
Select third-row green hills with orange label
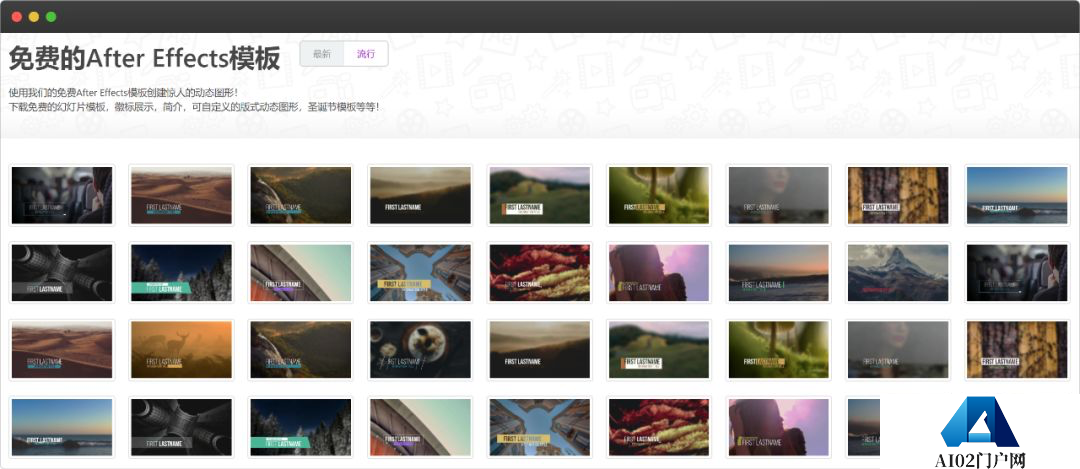[x=659, y=349]
